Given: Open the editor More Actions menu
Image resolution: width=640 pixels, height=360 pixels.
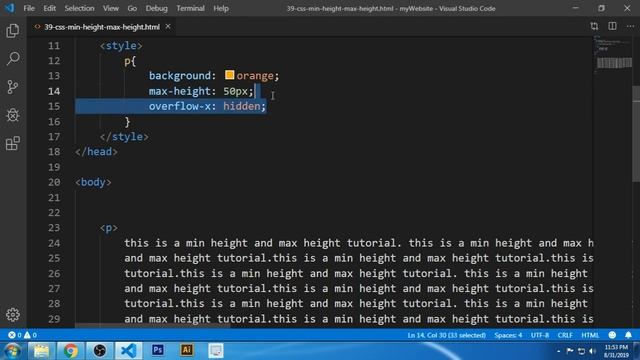Looking at the screenshot, I should 630,27.
